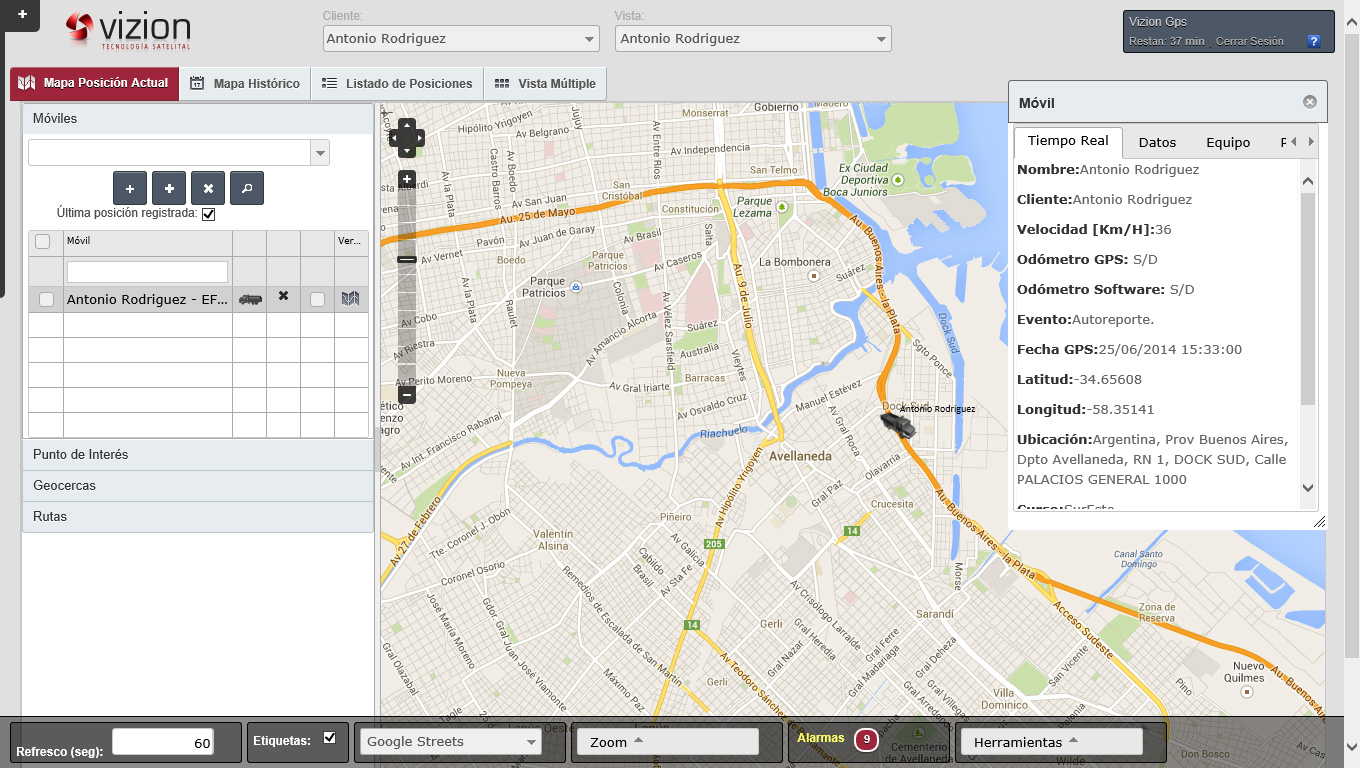Open the Cliente dropdown

click(x=461, y=39)
